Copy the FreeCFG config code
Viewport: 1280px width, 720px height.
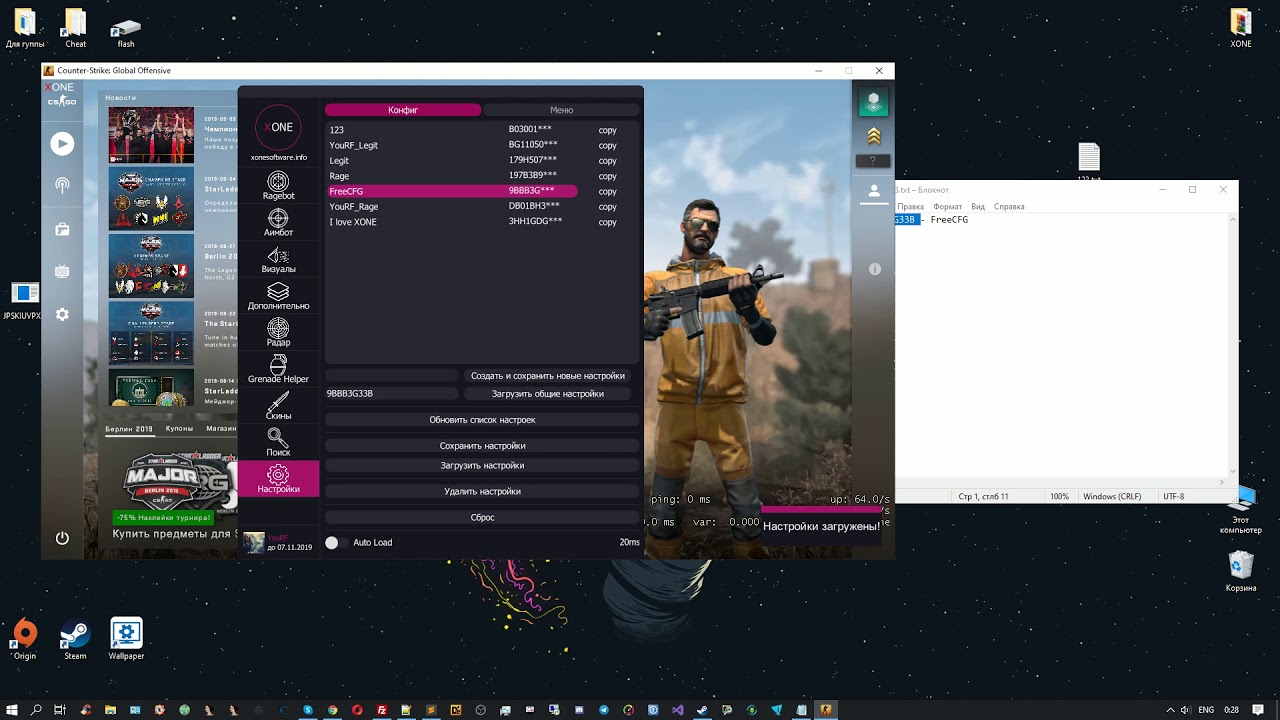pos(607,191)
